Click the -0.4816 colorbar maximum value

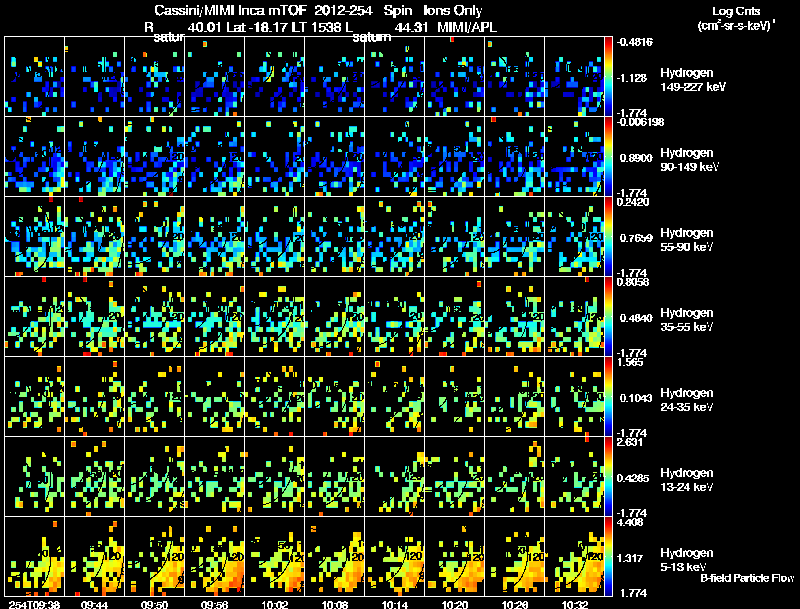tap(634, 42)
